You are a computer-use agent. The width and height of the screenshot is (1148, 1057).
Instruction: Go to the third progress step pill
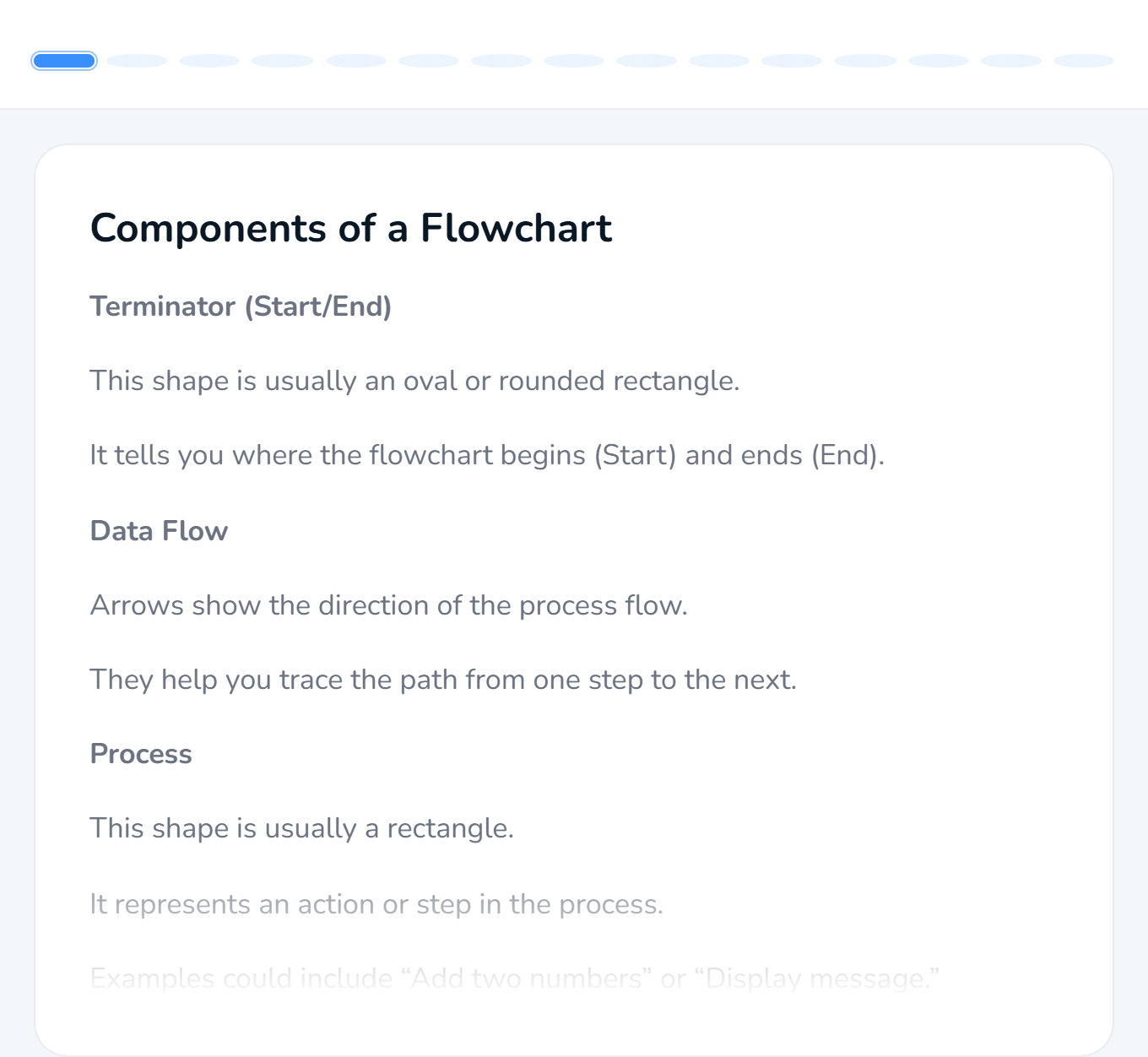209,61
